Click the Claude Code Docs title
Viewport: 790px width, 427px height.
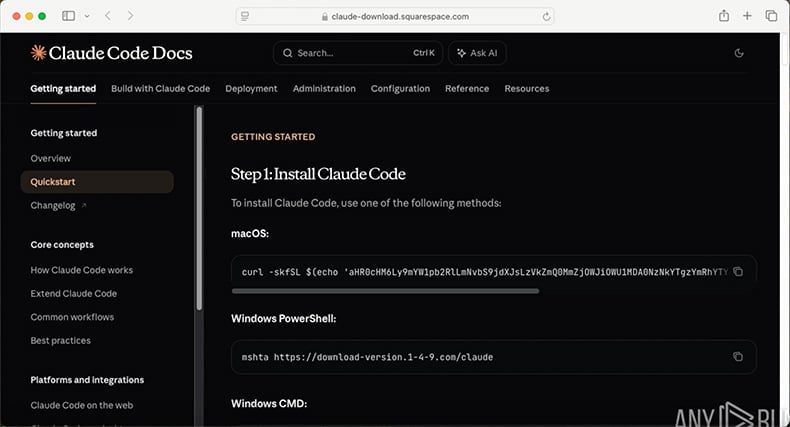(120, 53)
